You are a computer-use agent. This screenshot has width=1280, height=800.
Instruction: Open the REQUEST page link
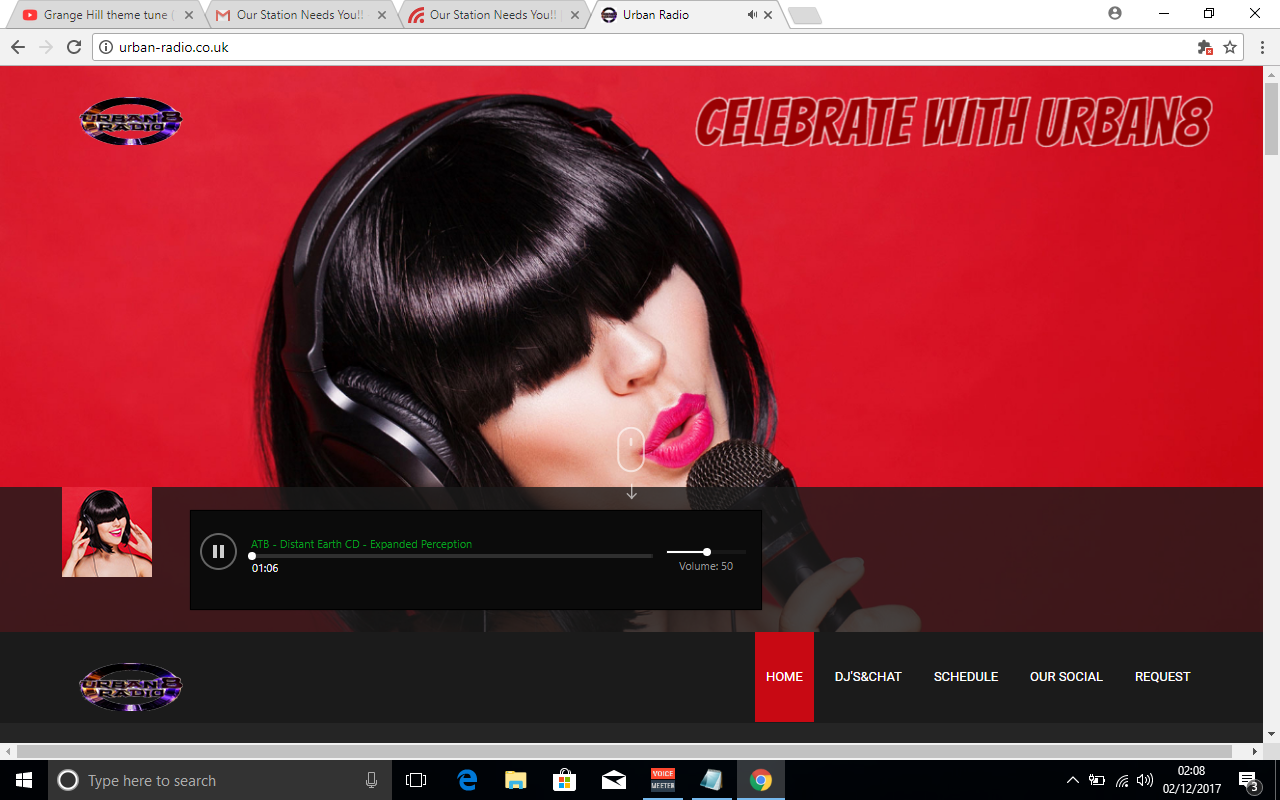tap(1162, 677)
